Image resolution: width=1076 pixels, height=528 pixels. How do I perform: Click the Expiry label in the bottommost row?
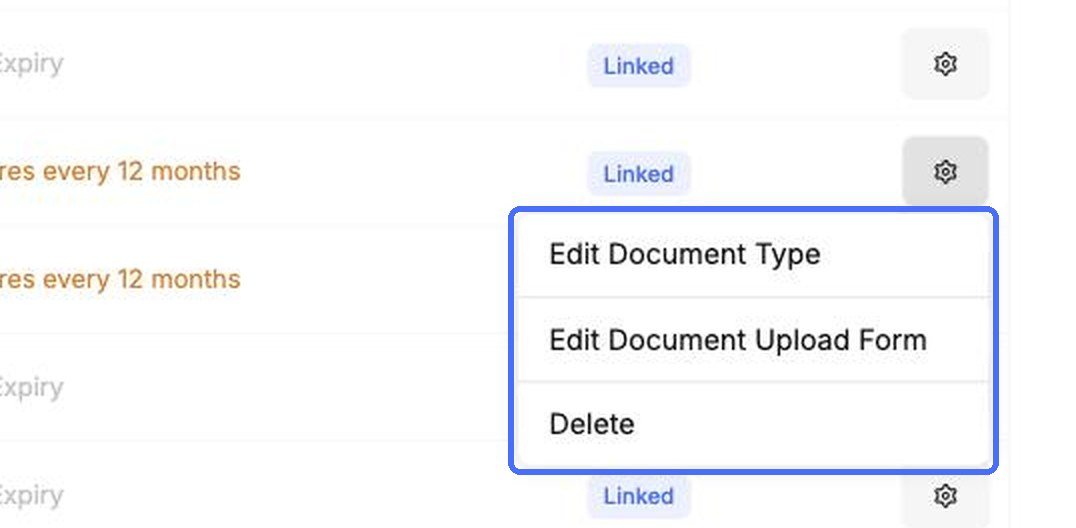[31, 495]
